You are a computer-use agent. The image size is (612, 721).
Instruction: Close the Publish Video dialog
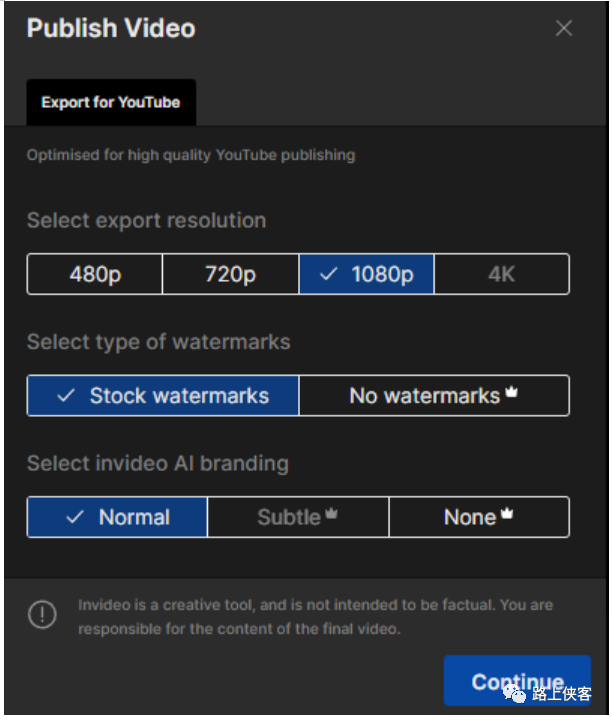pos(566,28)
